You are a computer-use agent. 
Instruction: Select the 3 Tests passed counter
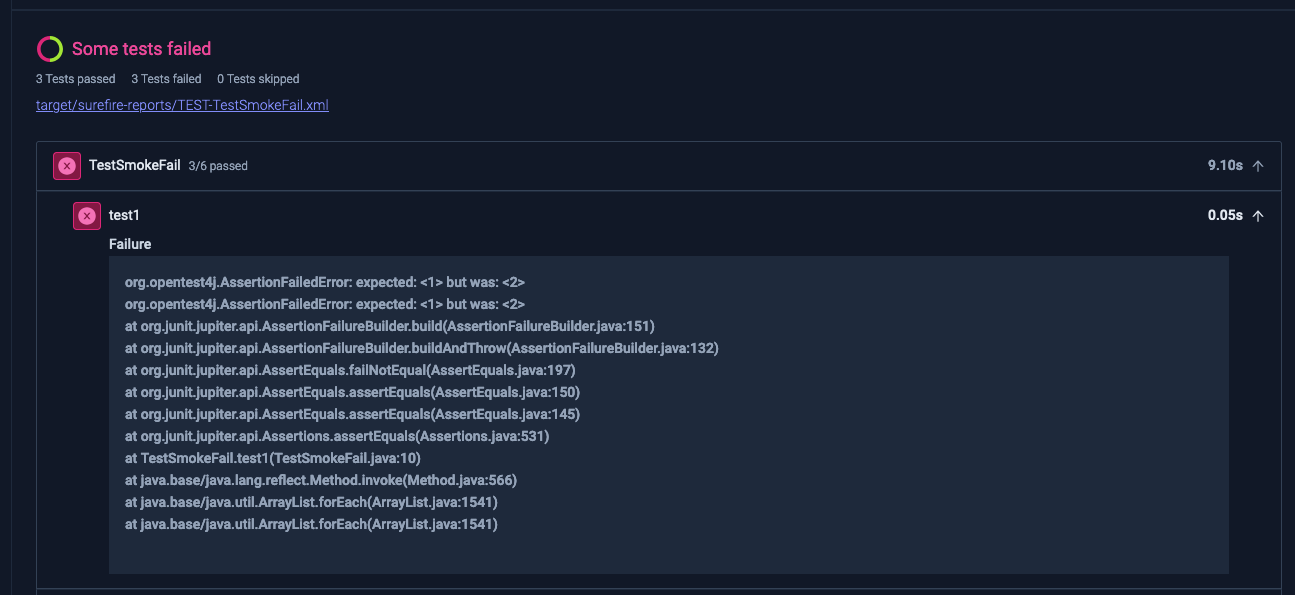coord(75,78)
